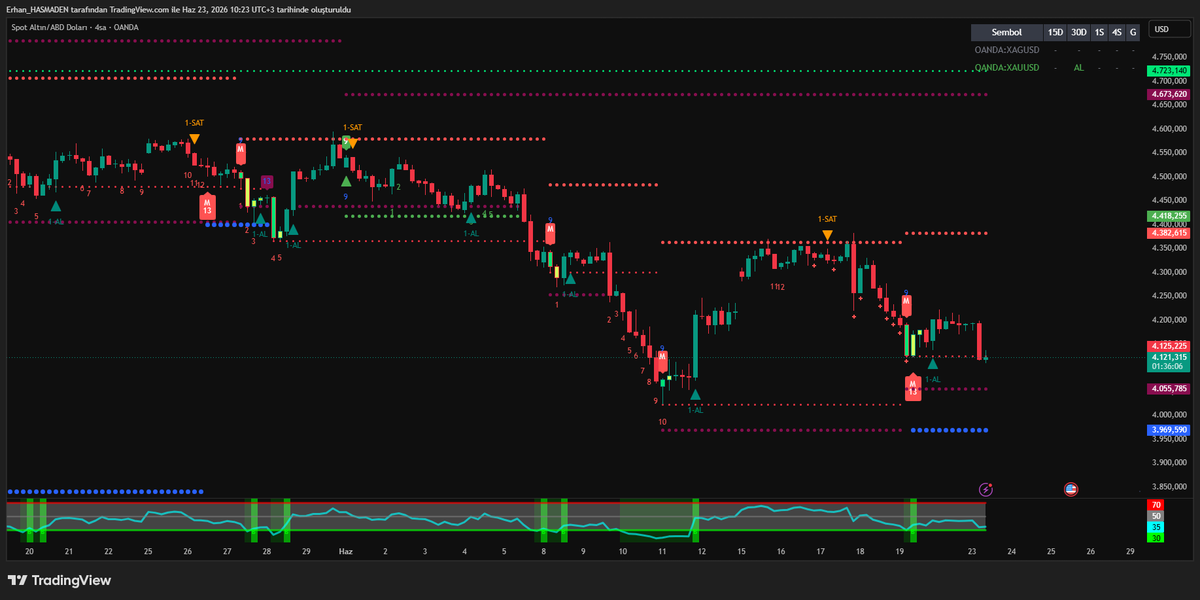Click the M label with 9 at June 8
This screenshot has width=1200, height=600.
550,232
